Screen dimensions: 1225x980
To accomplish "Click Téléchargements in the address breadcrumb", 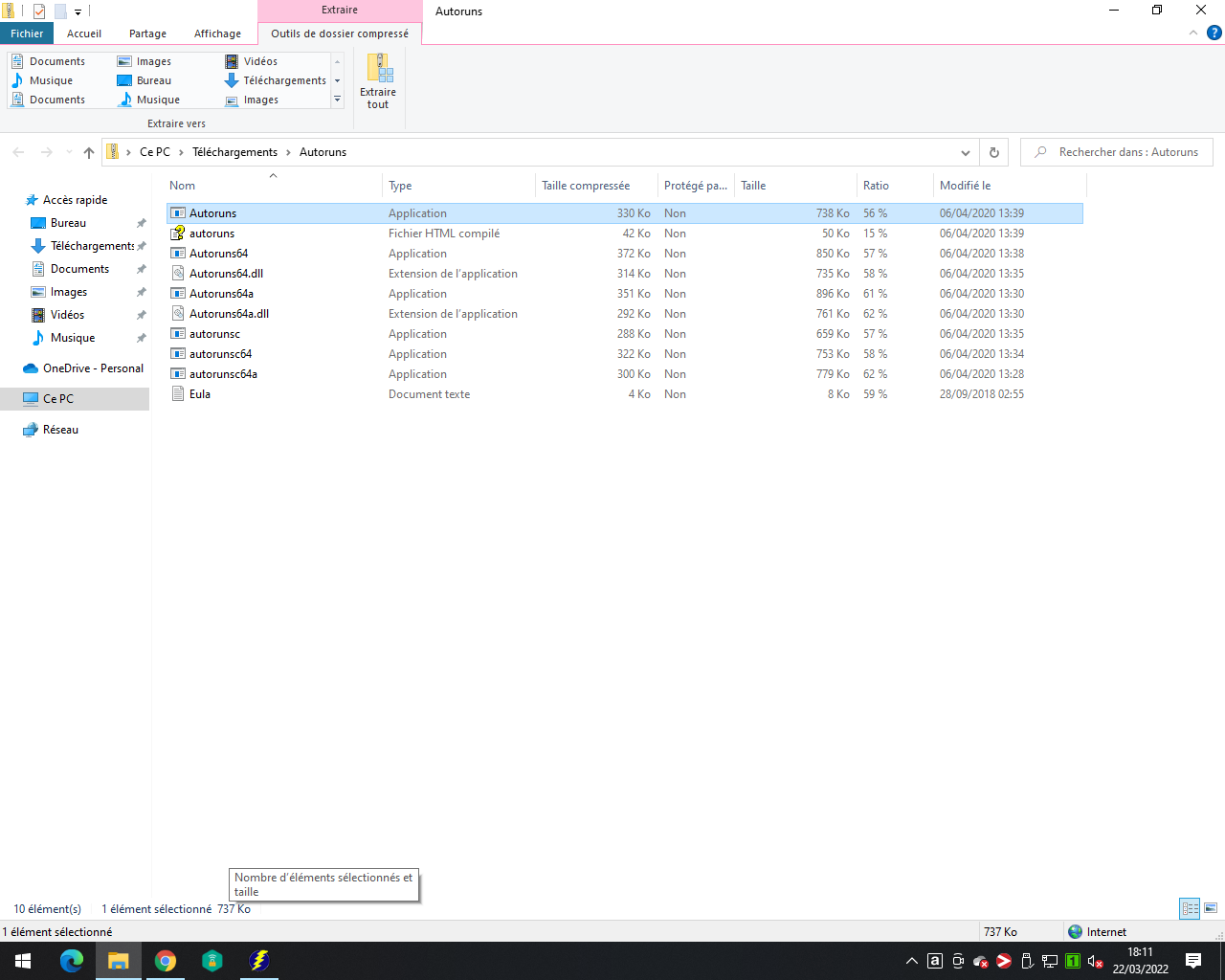I will 234,152.
